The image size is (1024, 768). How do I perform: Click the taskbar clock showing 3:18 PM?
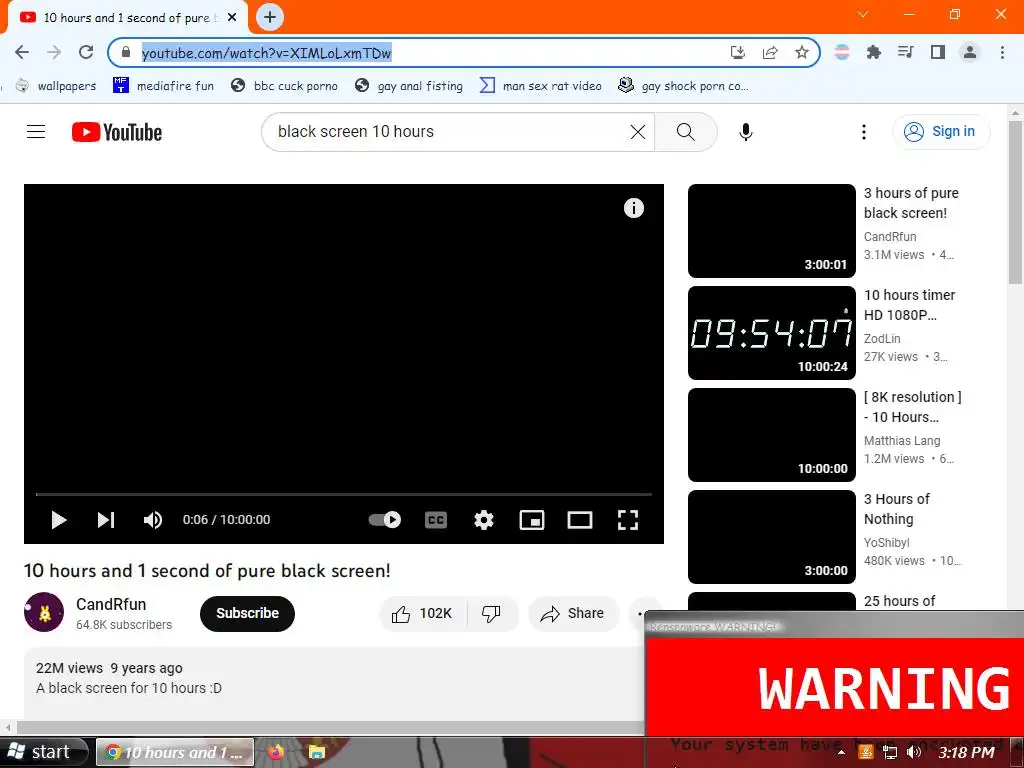pos(967,752)
